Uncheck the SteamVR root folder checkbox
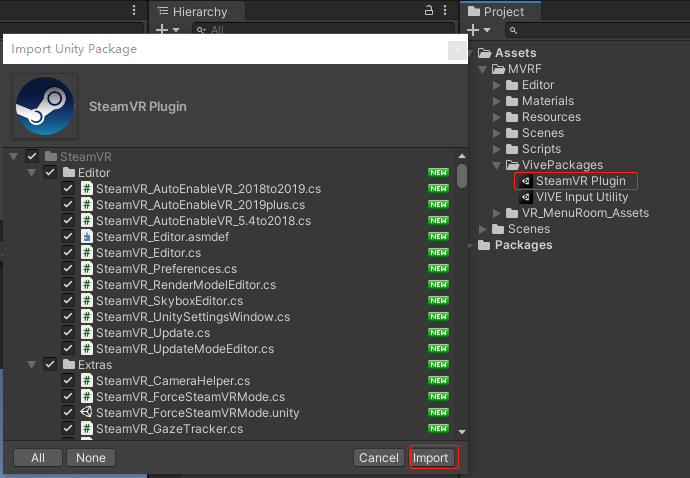The height and width of the screenshot is (478, 690). (x=32, y=156)
